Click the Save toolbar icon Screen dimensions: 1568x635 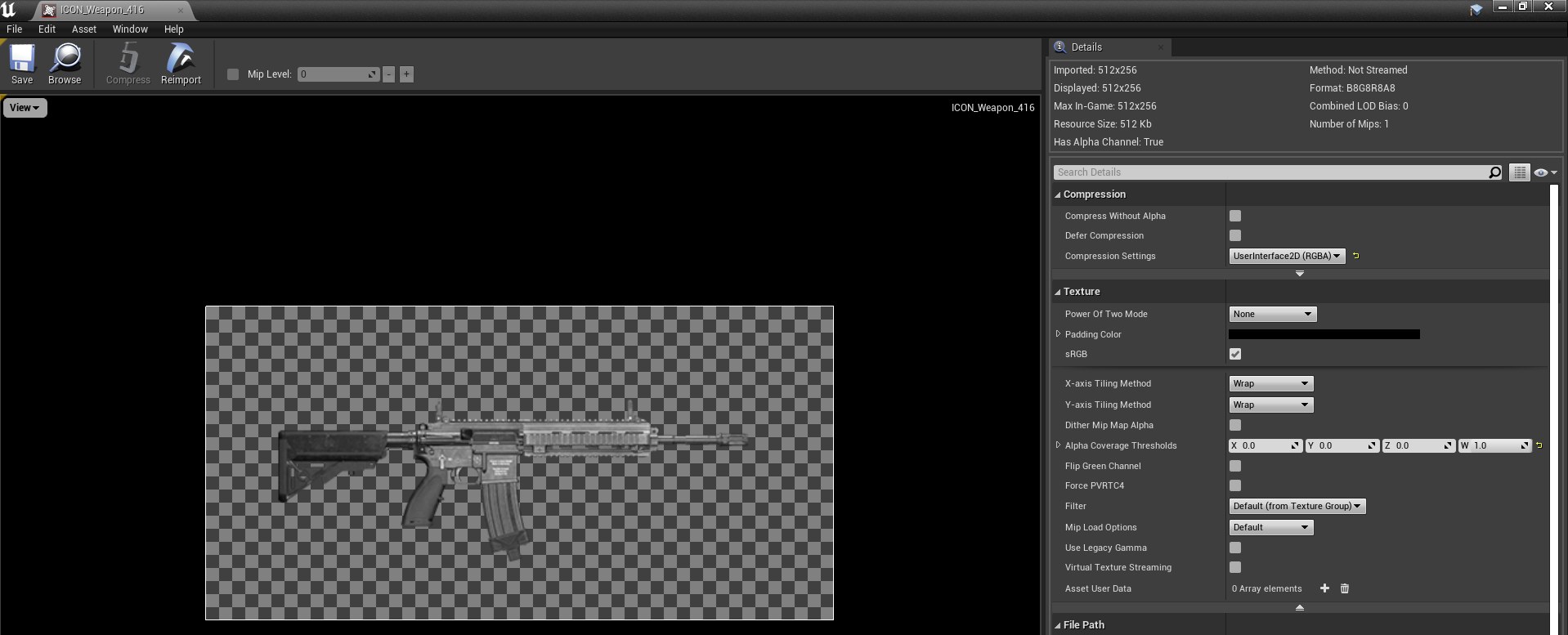point(22,64)
